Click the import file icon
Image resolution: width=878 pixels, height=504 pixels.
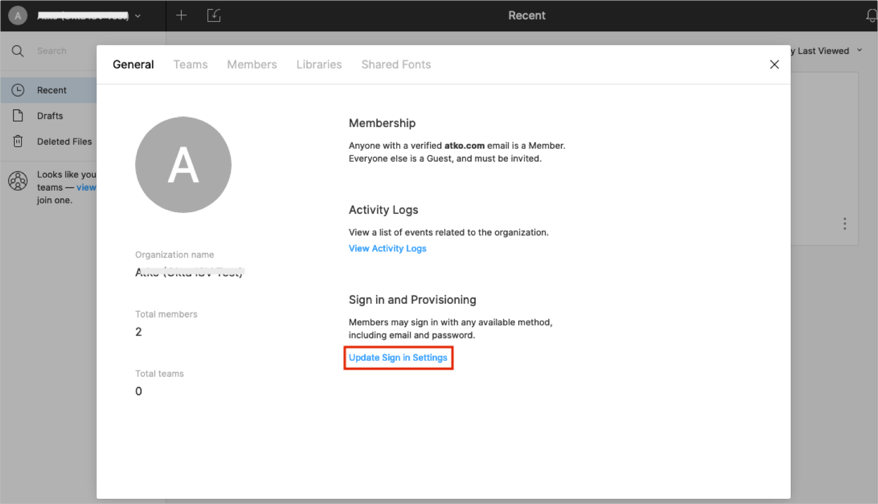point(214,16)
